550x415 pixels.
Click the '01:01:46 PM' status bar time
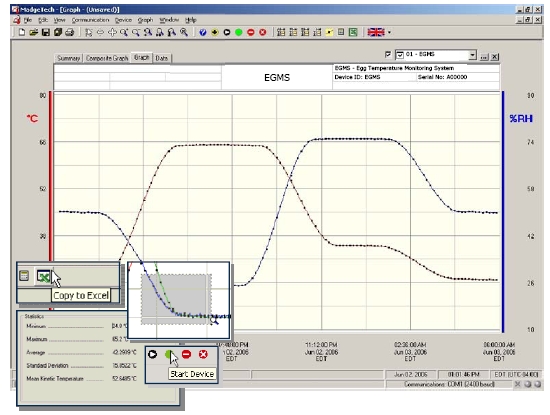pos(463,375)
